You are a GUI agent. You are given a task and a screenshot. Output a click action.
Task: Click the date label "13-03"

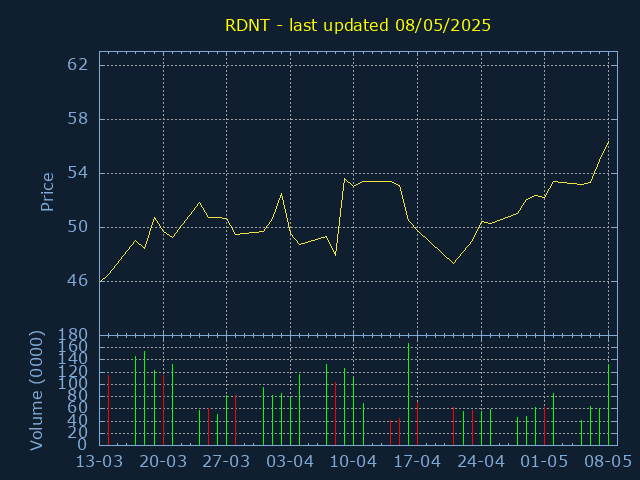pyautogui.click(x=100, y=462)
